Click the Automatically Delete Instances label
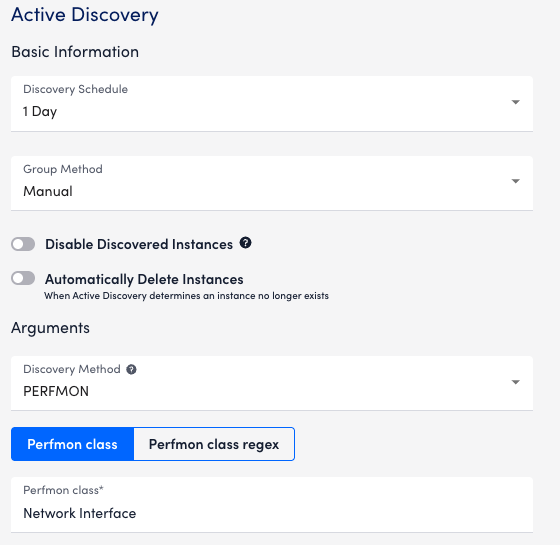Viewport: 560px width, 545px height. tap(144, 279)
